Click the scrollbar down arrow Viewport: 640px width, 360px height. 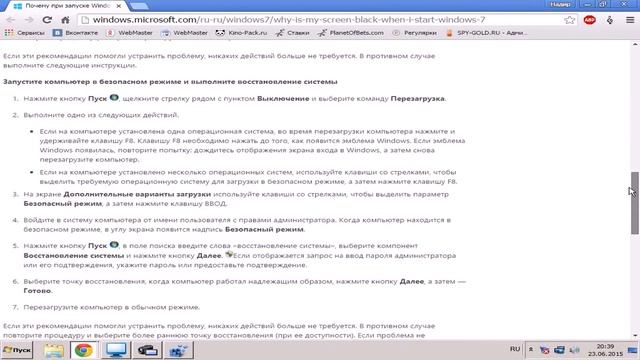pos(635,336)
